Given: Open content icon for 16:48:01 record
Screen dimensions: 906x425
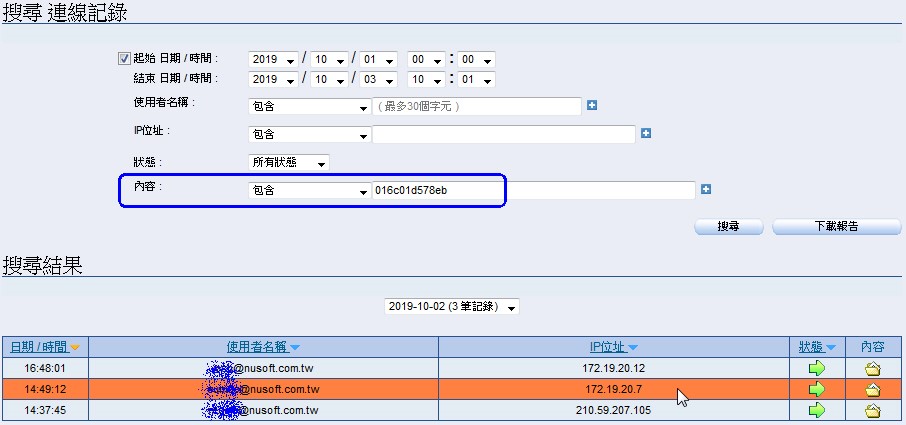Looking at the screenshot, I should click(x=872, y=369).
